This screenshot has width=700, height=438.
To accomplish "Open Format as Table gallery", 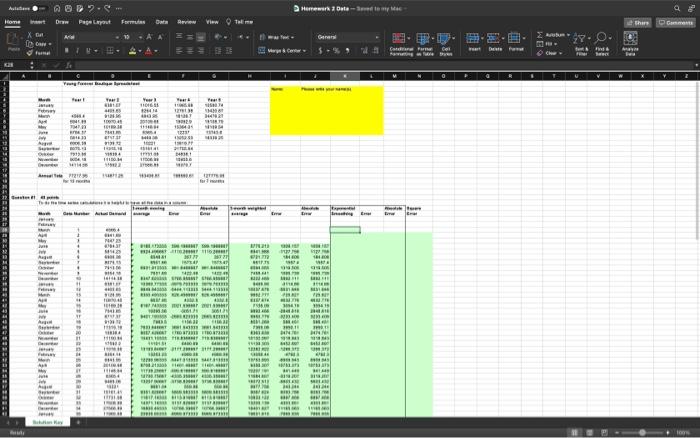I will pyautogui.click(x=425, y=44).
